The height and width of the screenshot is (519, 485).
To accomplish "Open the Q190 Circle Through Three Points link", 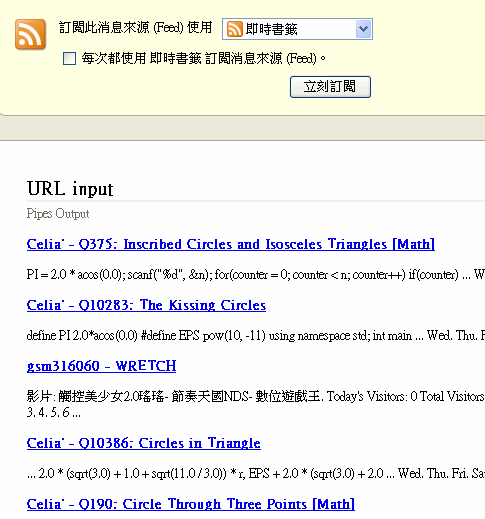I will [x=191, y=504].
